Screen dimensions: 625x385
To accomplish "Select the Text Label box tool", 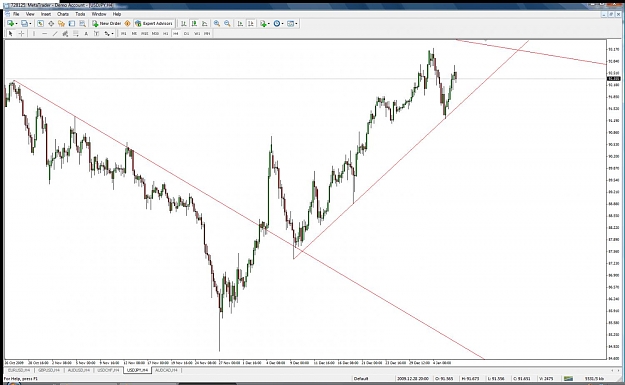I will 96,33.
